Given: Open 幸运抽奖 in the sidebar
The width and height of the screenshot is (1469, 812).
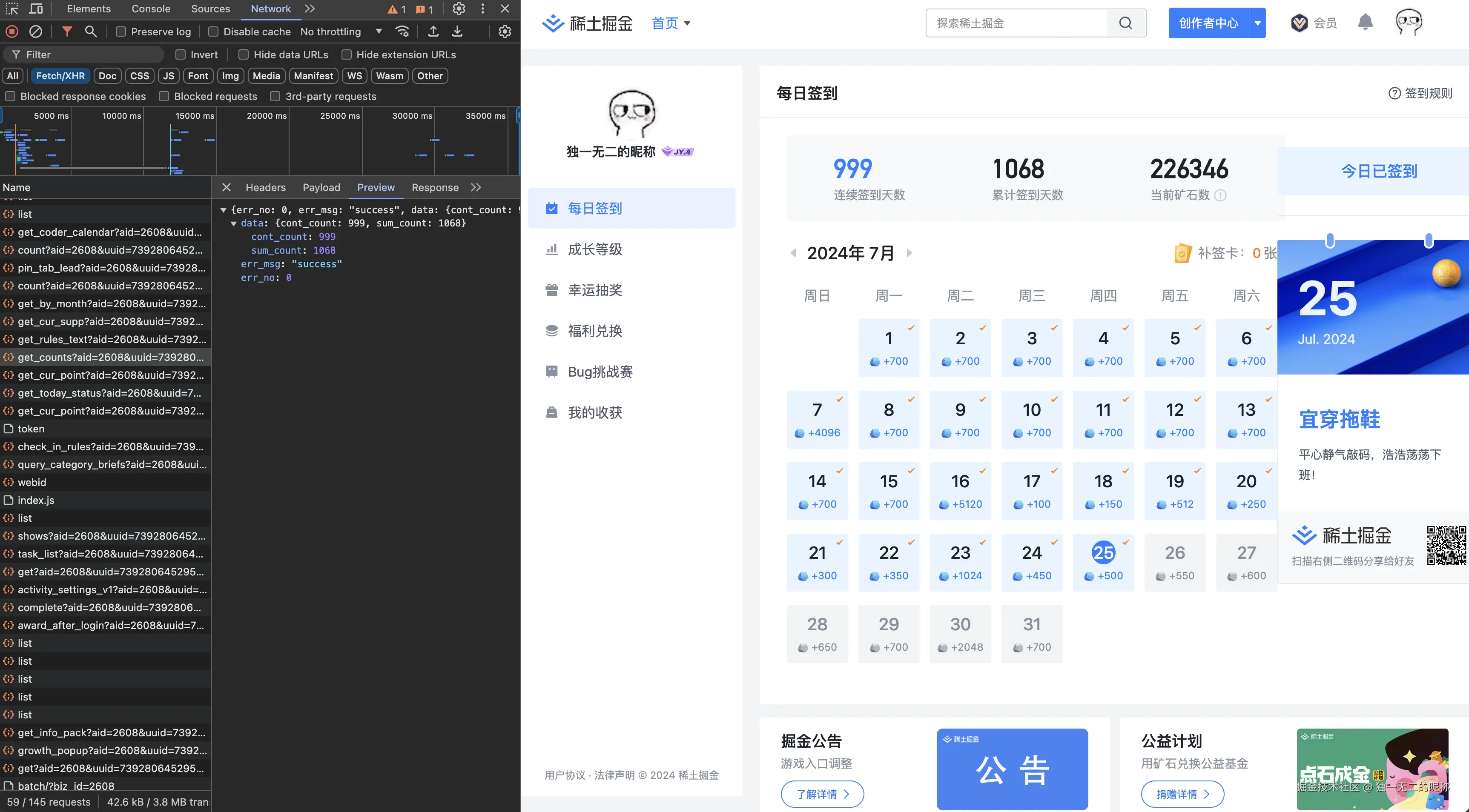Looking at the screenshot, I should [x=595, y=290].
